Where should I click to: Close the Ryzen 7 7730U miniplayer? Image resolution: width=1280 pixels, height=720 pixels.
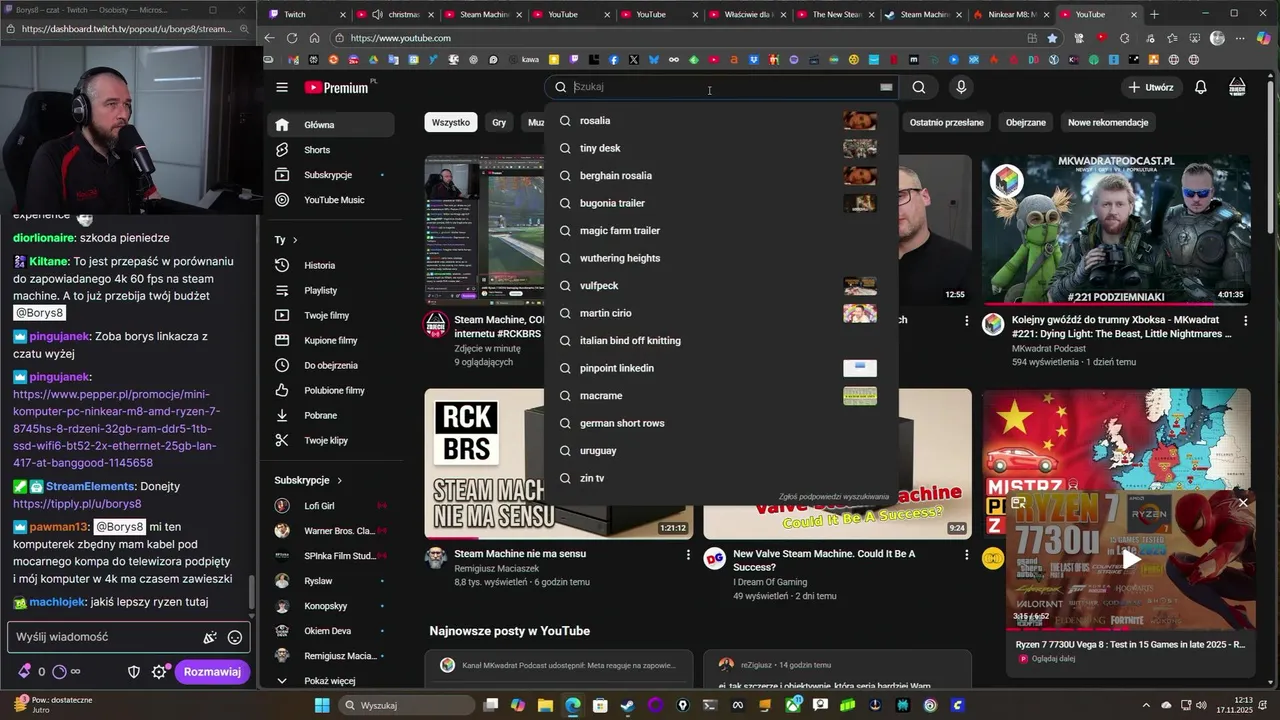pyautogui.click(x=1243, y=503)
